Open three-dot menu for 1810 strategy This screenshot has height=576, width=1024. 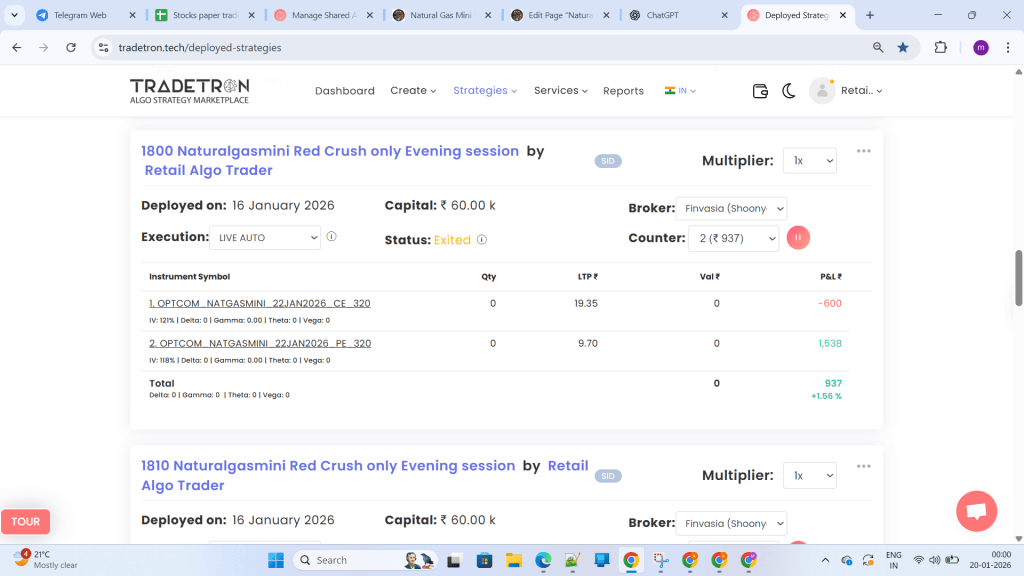tap(864, 466)
